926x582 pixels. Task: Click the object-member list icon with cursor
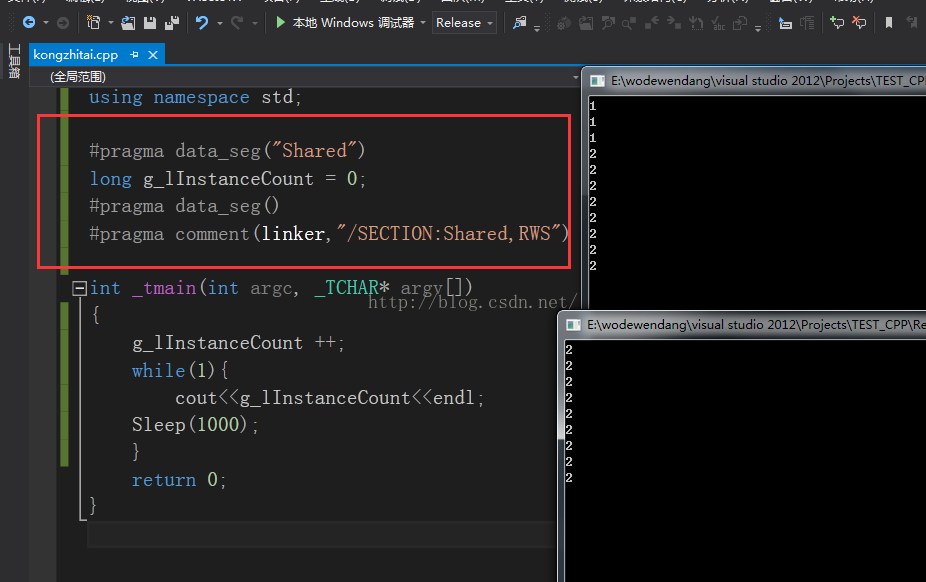(x=785, y=23)
